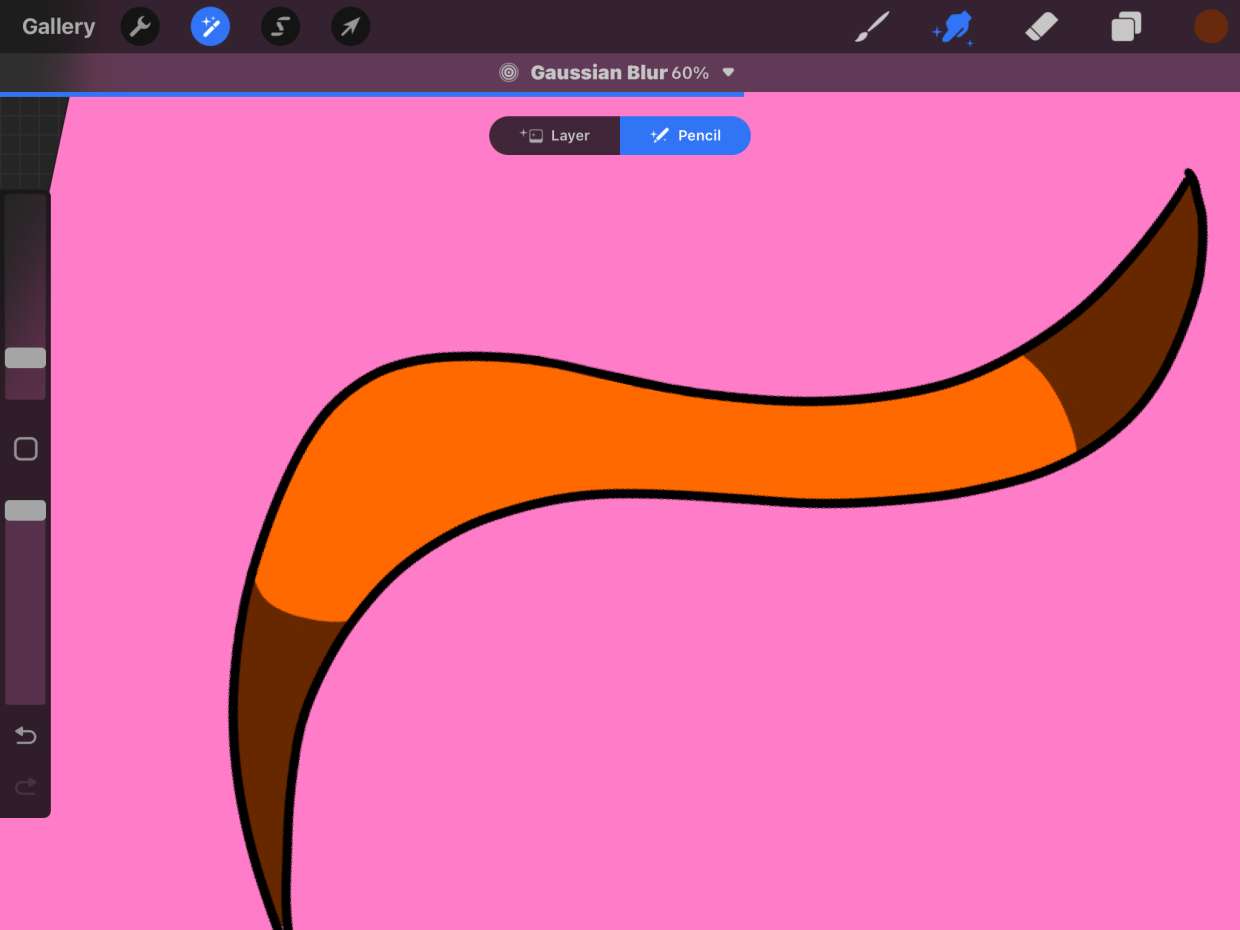Pick the Eraser tool

tap(1041, 27)
